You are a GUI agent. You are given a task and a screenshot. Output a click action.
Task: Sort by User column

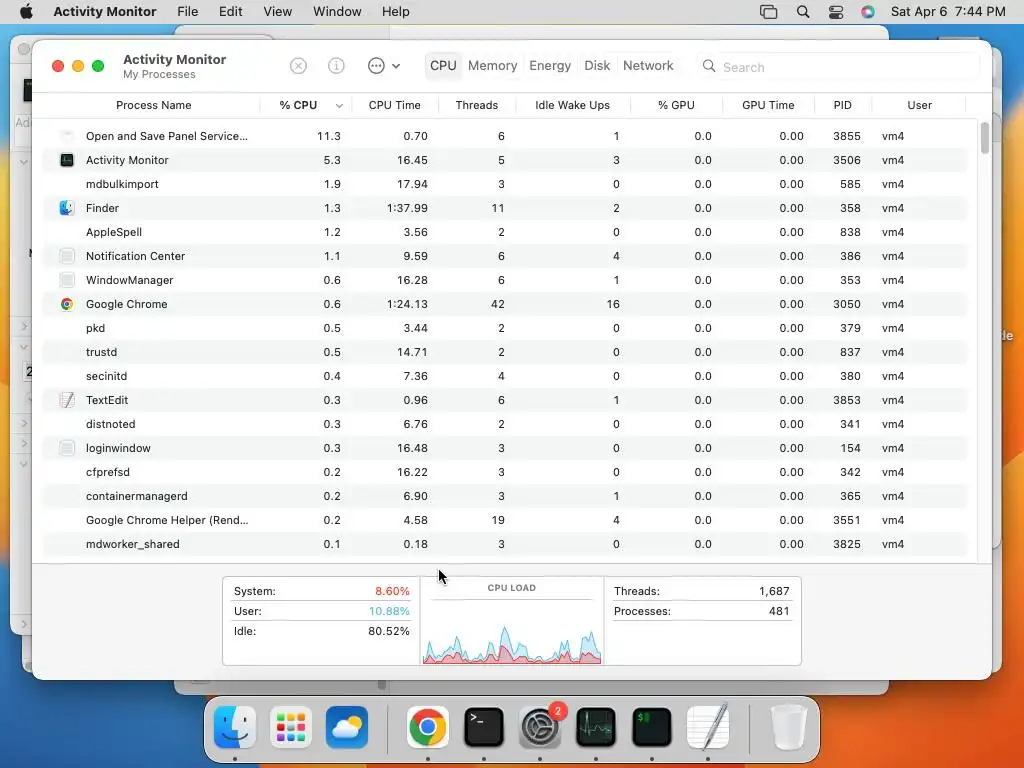[919, 105]
